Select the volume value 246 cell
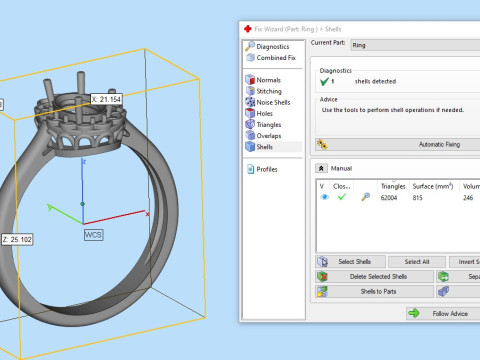Viewport: 480px width, 360px height. point(468,198)
